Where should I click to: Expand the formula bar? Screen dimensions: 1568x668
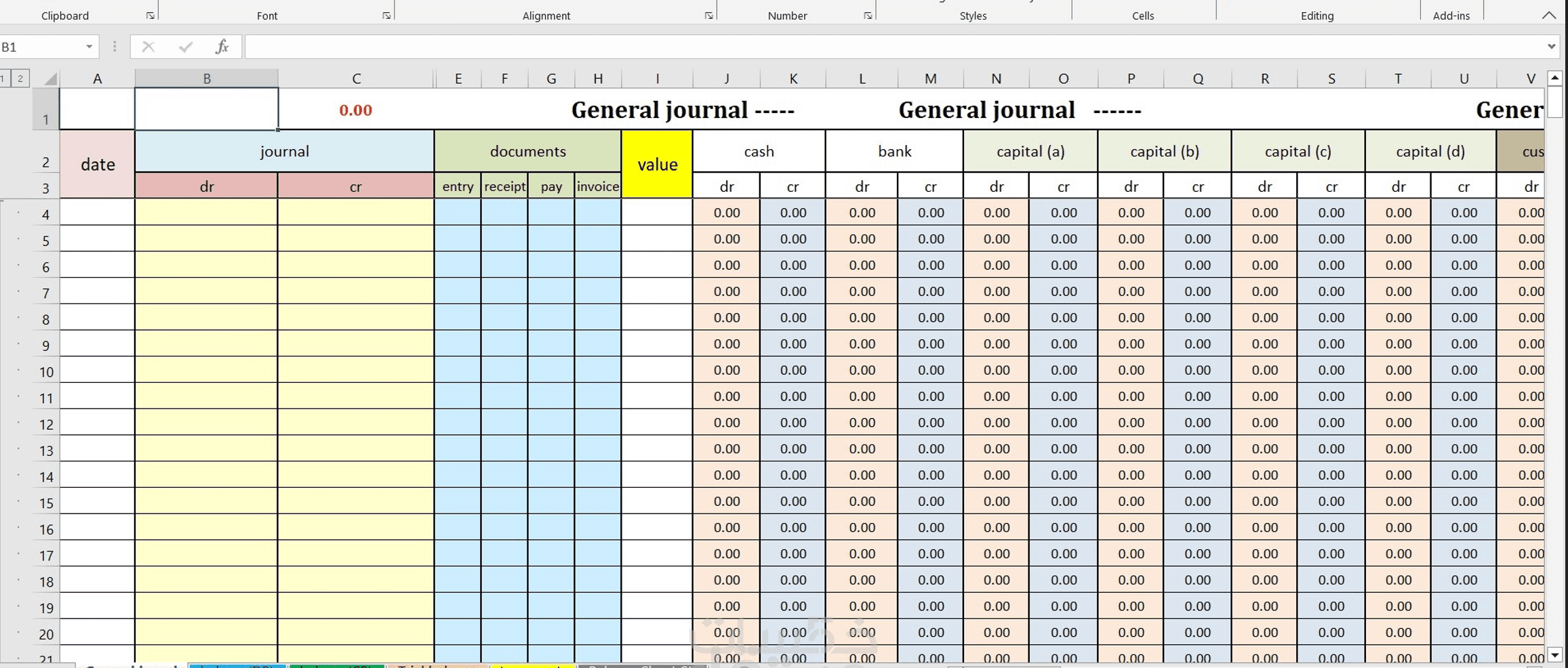tap(1552, 47)
